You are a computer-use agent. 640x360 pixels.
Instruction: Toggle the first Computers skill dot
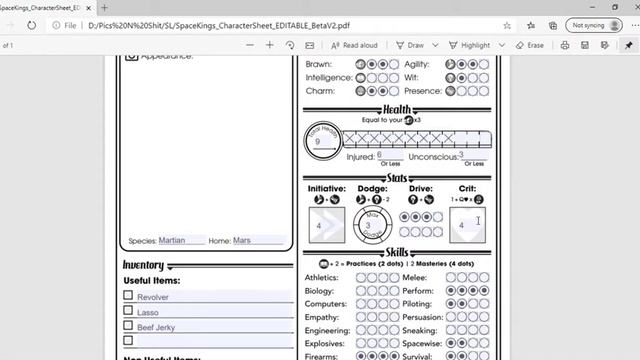[361, 304]
